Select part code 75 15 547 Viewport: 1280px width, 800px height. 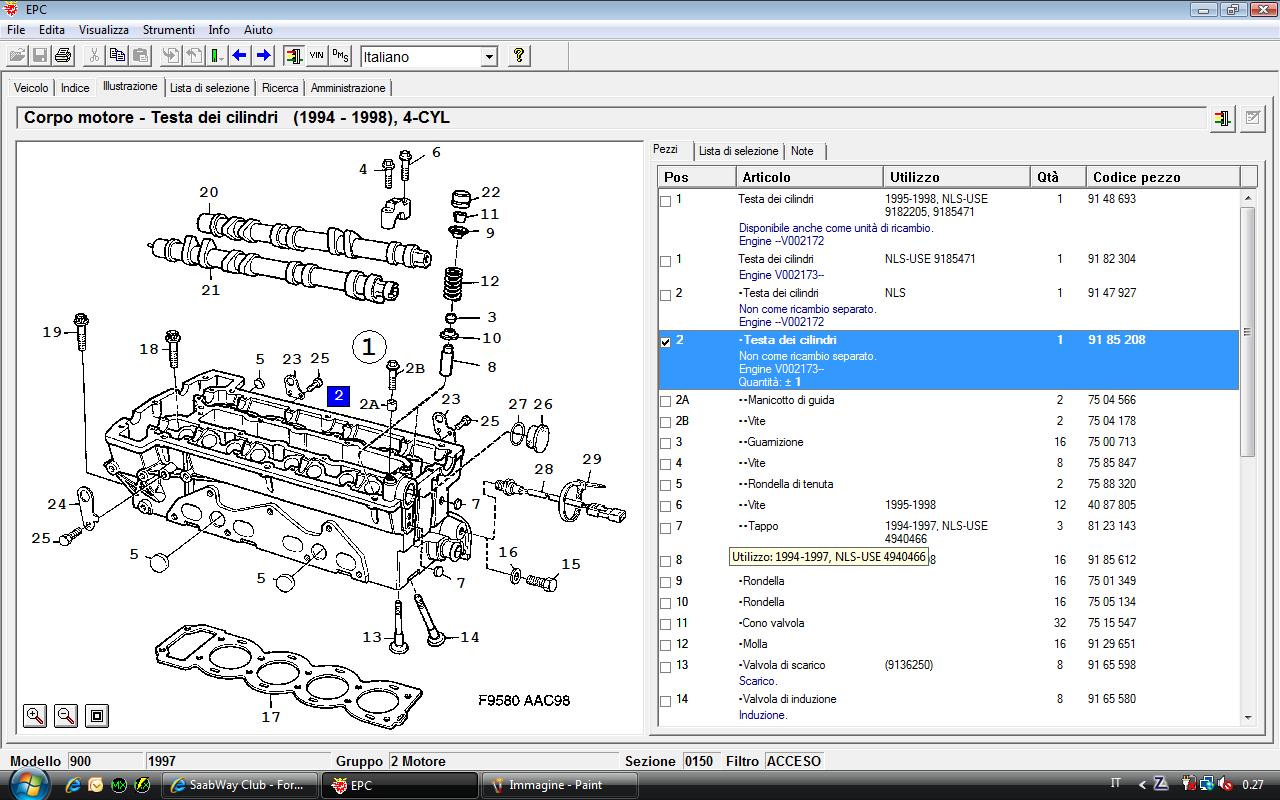tap(1113, 623)
